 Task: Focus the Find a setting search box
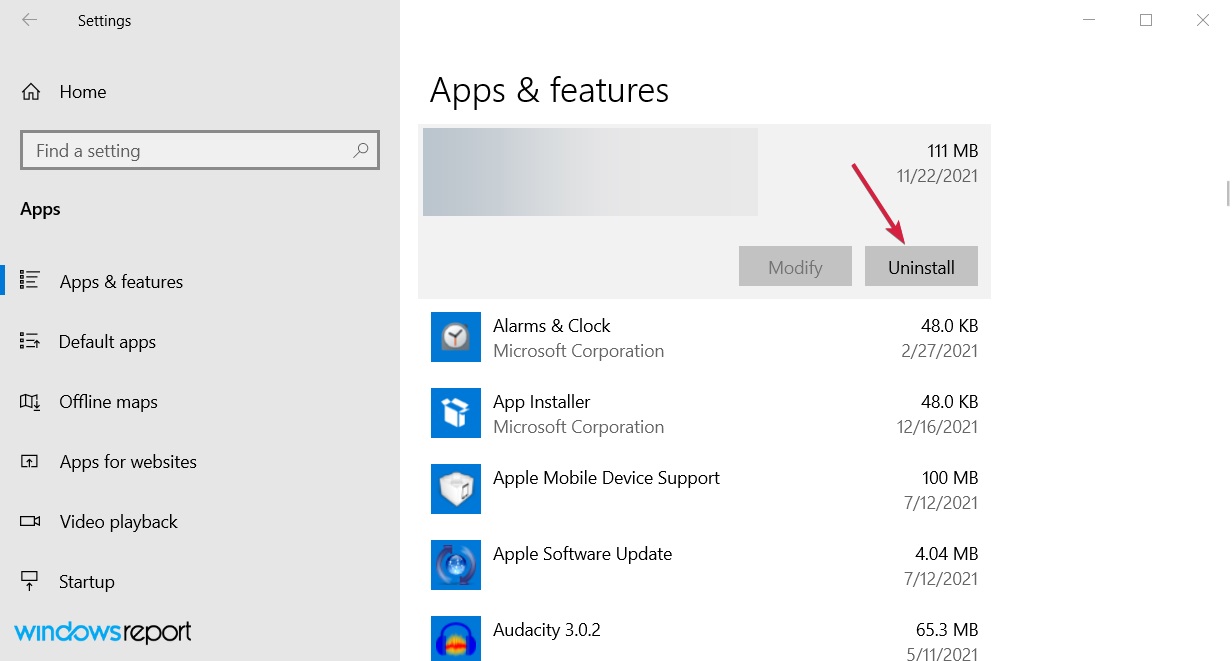[x=200, y=151]
